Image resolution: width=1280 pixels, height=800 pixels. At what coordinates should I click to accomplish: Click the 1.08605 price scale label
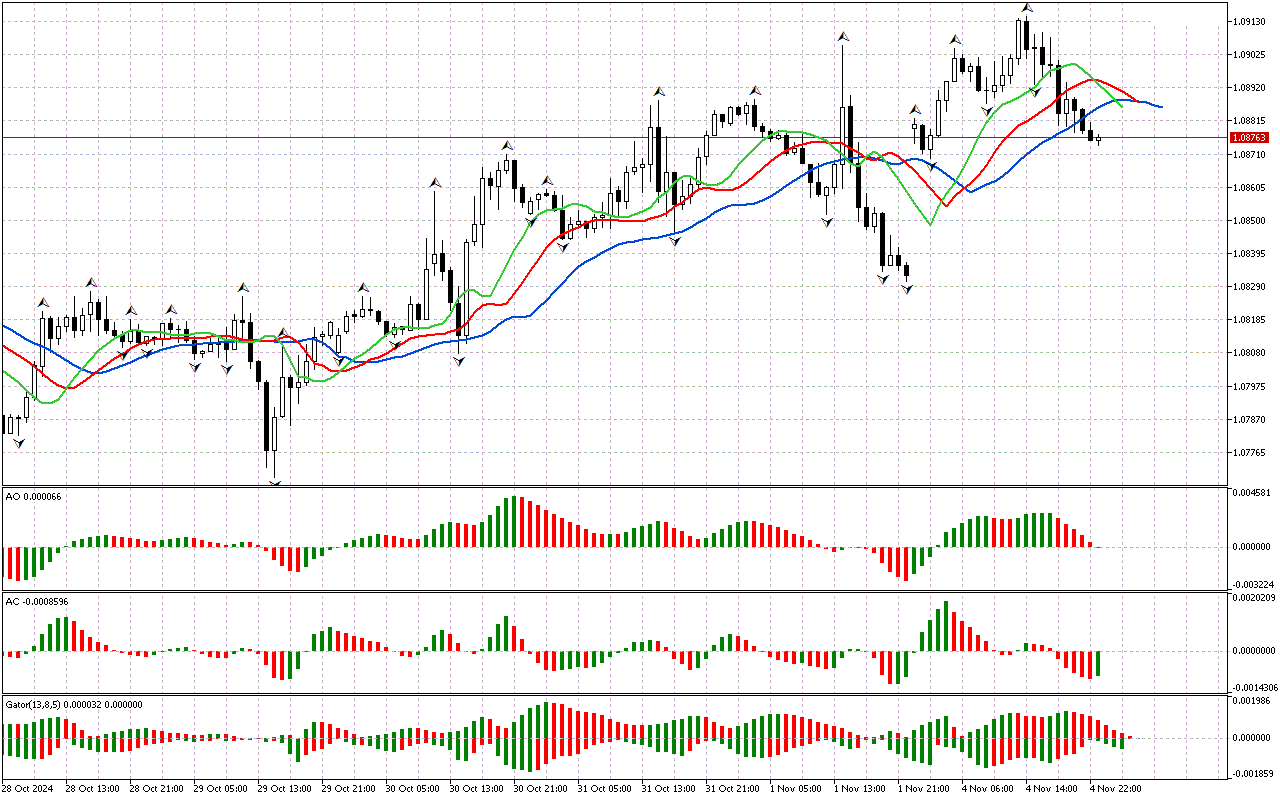tap(1249, 187)
